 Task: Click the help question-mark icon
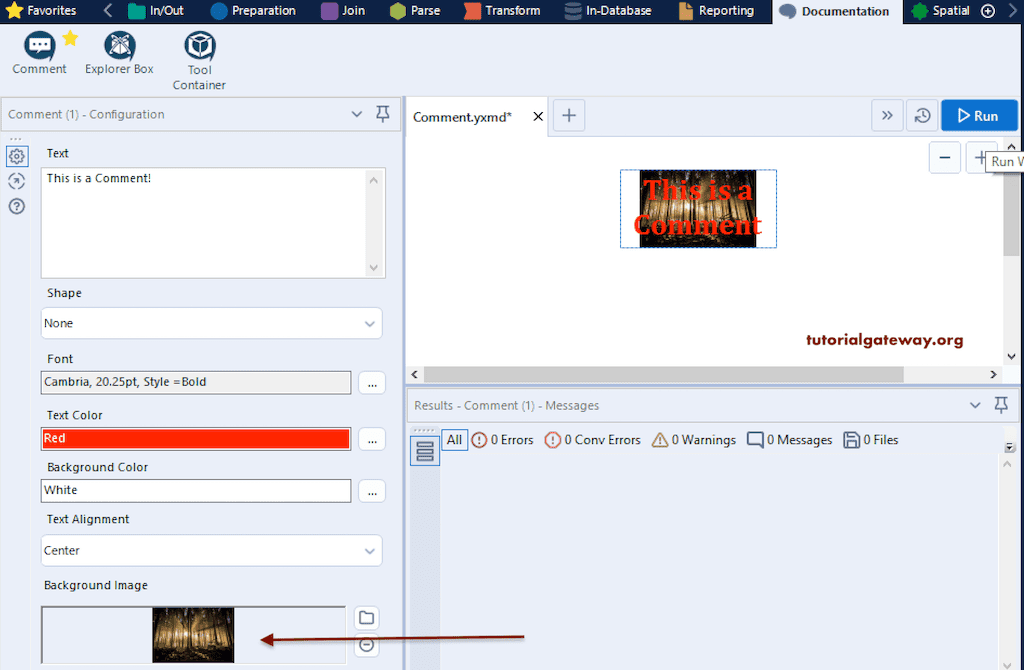16,206
